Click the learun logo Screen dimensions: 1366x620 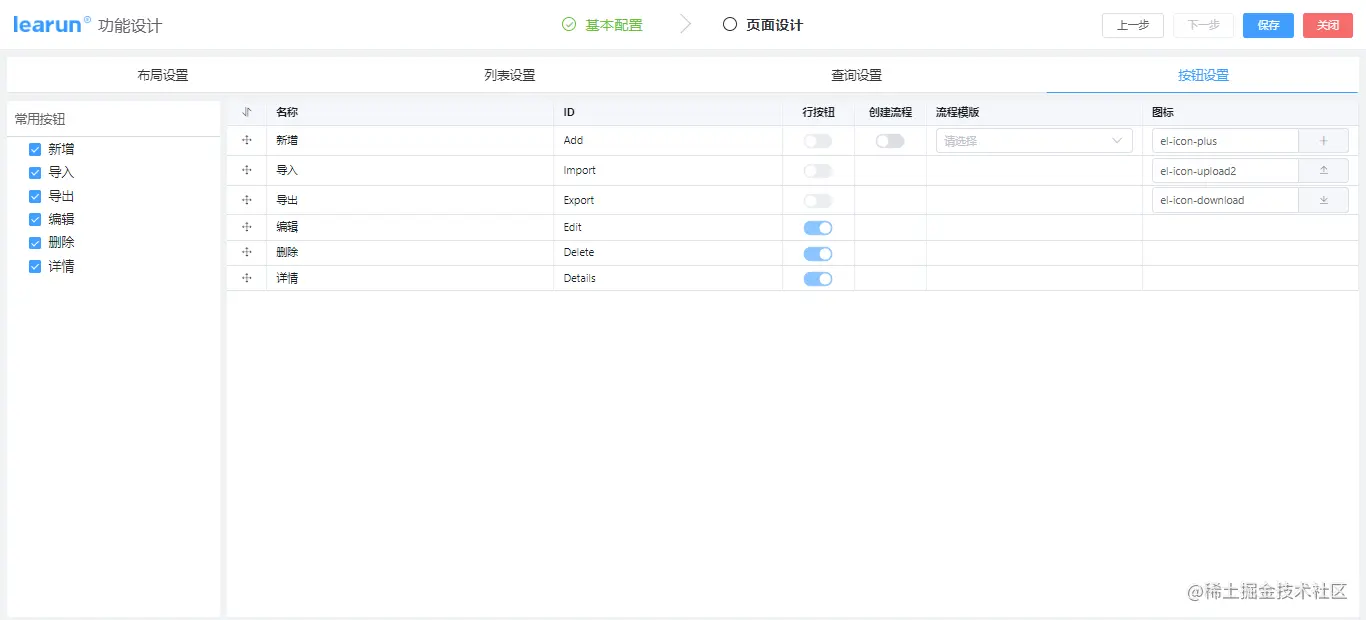click(52, 24)
